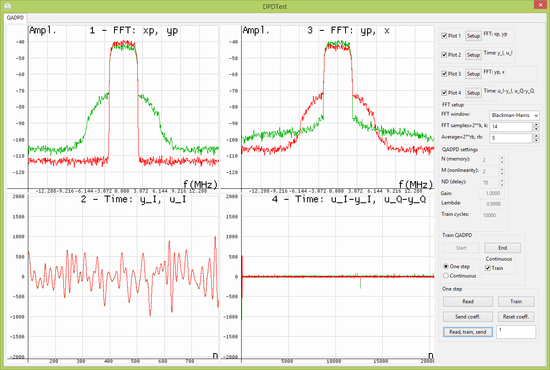
Task: Click the Lambda value field
Action: click(493, 204)
